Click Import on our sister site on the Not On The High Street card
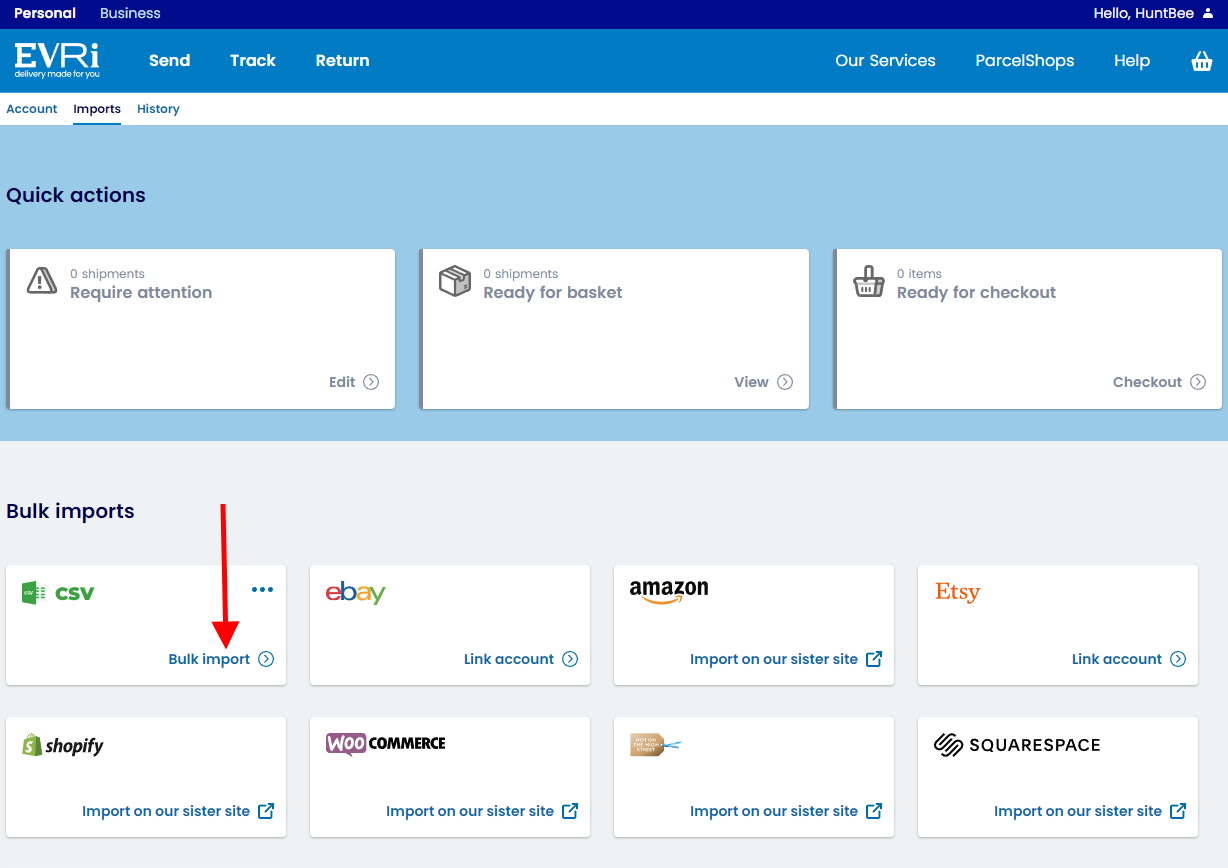Image resolution: width=1228 pixels, height=868 pixels. coord(774,811)
